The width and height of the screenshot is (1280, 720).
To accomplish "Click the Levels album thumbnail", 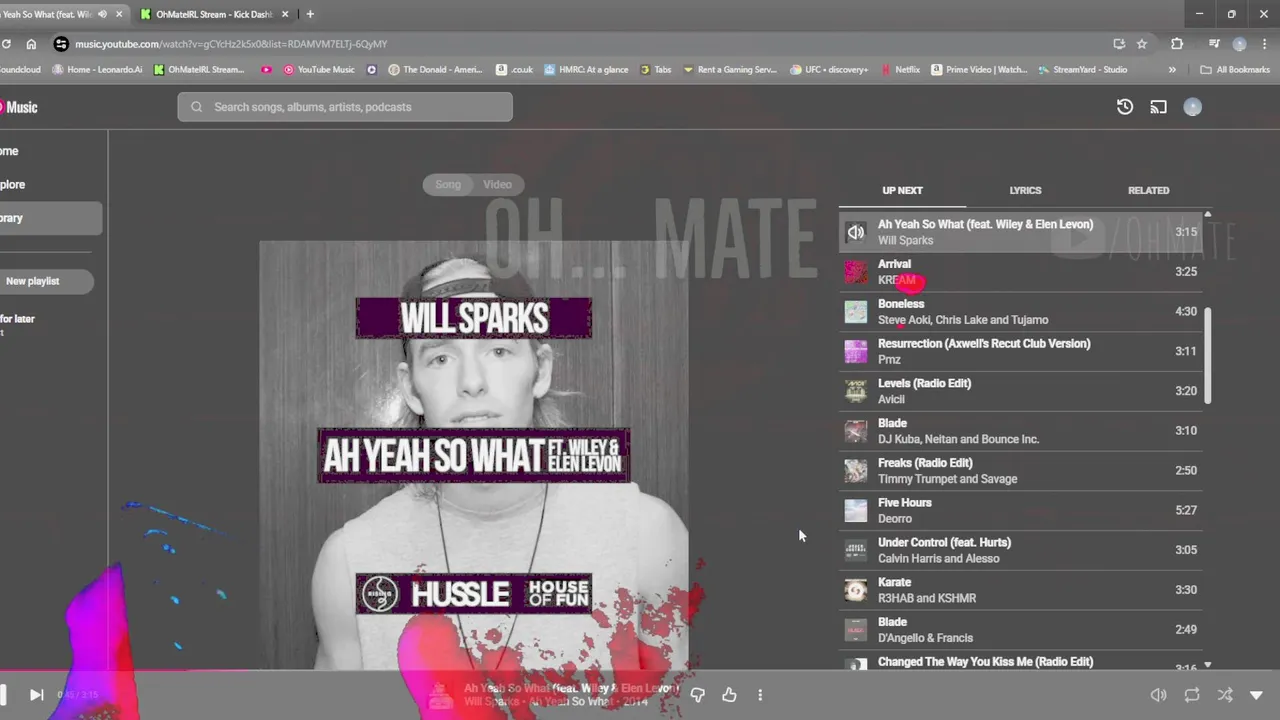I will [856, 391].
